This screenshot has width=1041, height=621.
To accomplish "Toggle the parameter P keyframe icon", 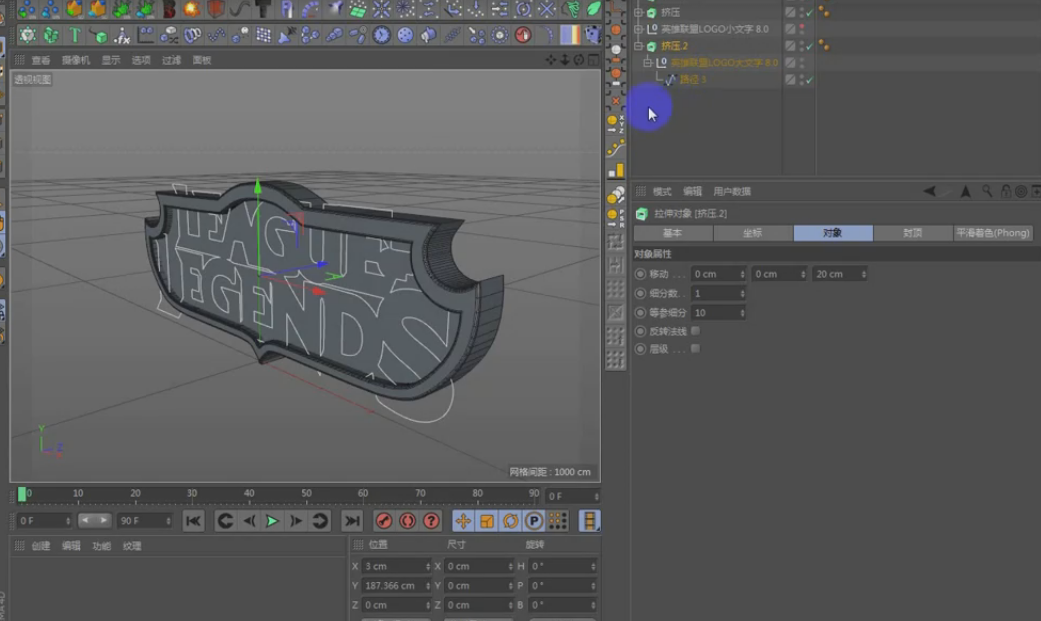I will coord(534,521).
